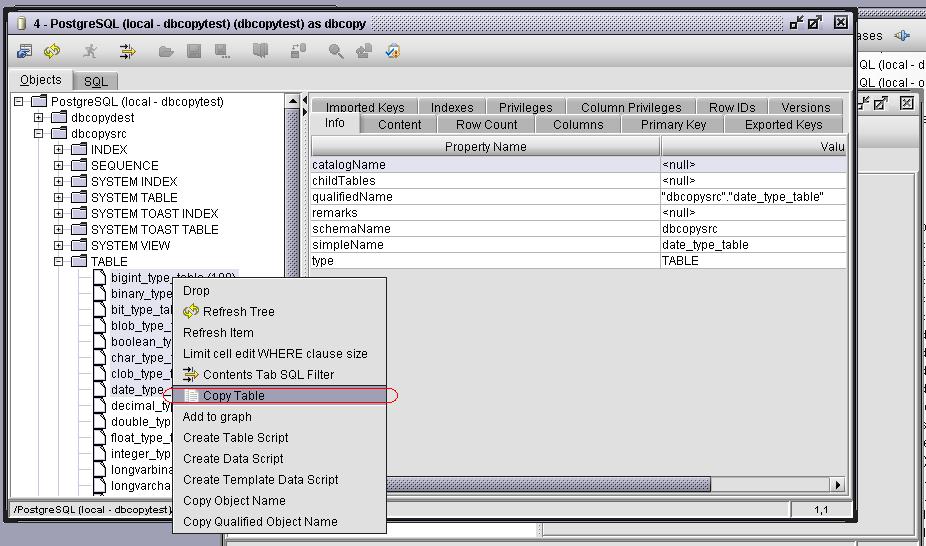Image resolution: width=926 pixels, height=546 pixels.
Task: Click the SQL filter arrows toolbar icon
Action: 127,51
